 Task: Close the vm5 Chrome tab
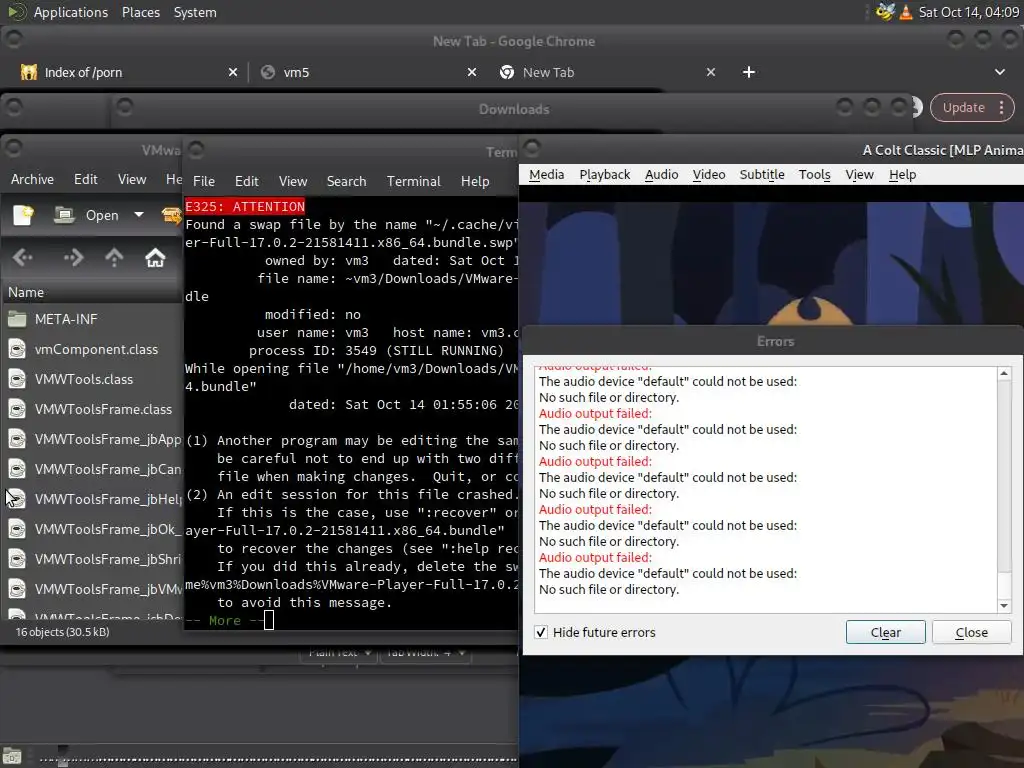pyautogui.click(x=472, y=72)
